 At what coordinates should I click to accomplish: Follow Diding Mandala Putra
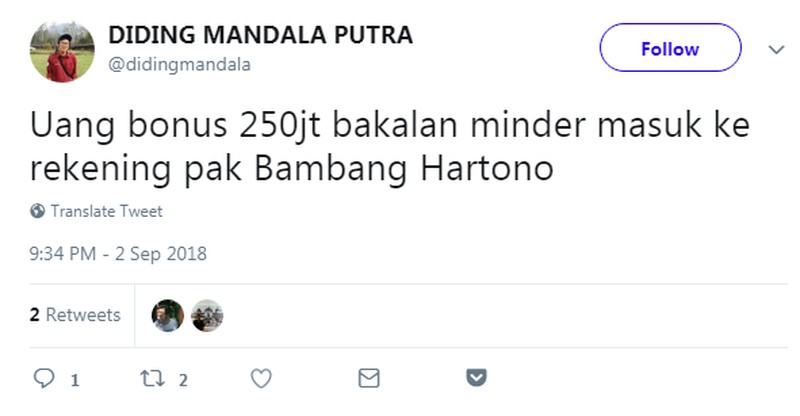coord(670,47)
